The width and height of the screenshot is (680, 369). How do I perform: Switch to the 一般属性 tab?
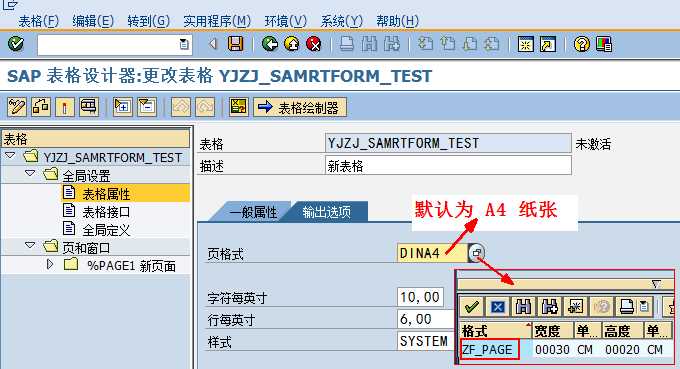pyautogui.click(x=252, y=212)
